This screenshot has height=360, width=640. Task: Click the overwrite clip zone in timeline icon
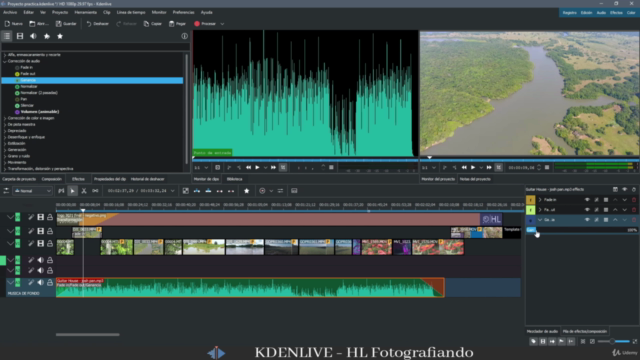208,191
